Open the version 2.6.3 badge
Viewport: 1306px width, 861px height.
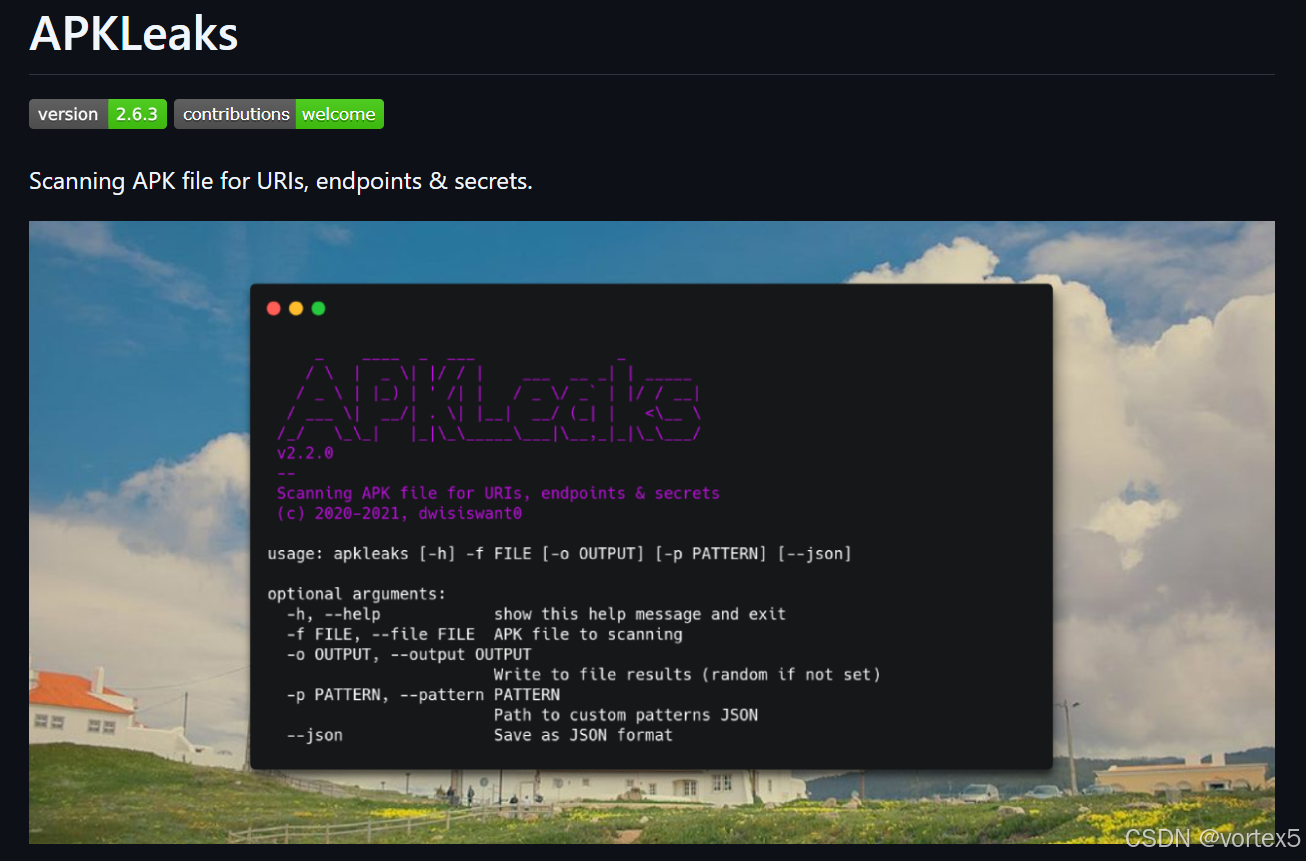point(97,114)
